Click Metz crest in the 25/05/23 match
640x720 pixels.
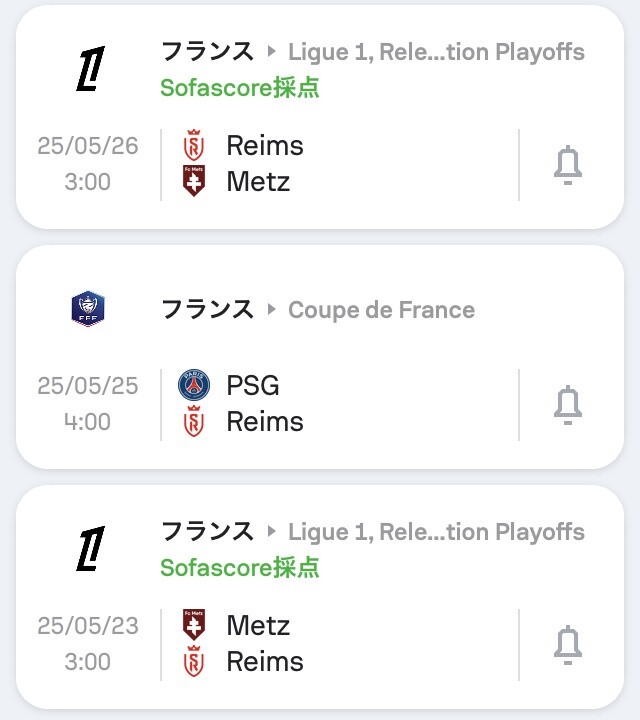[194, 625]
